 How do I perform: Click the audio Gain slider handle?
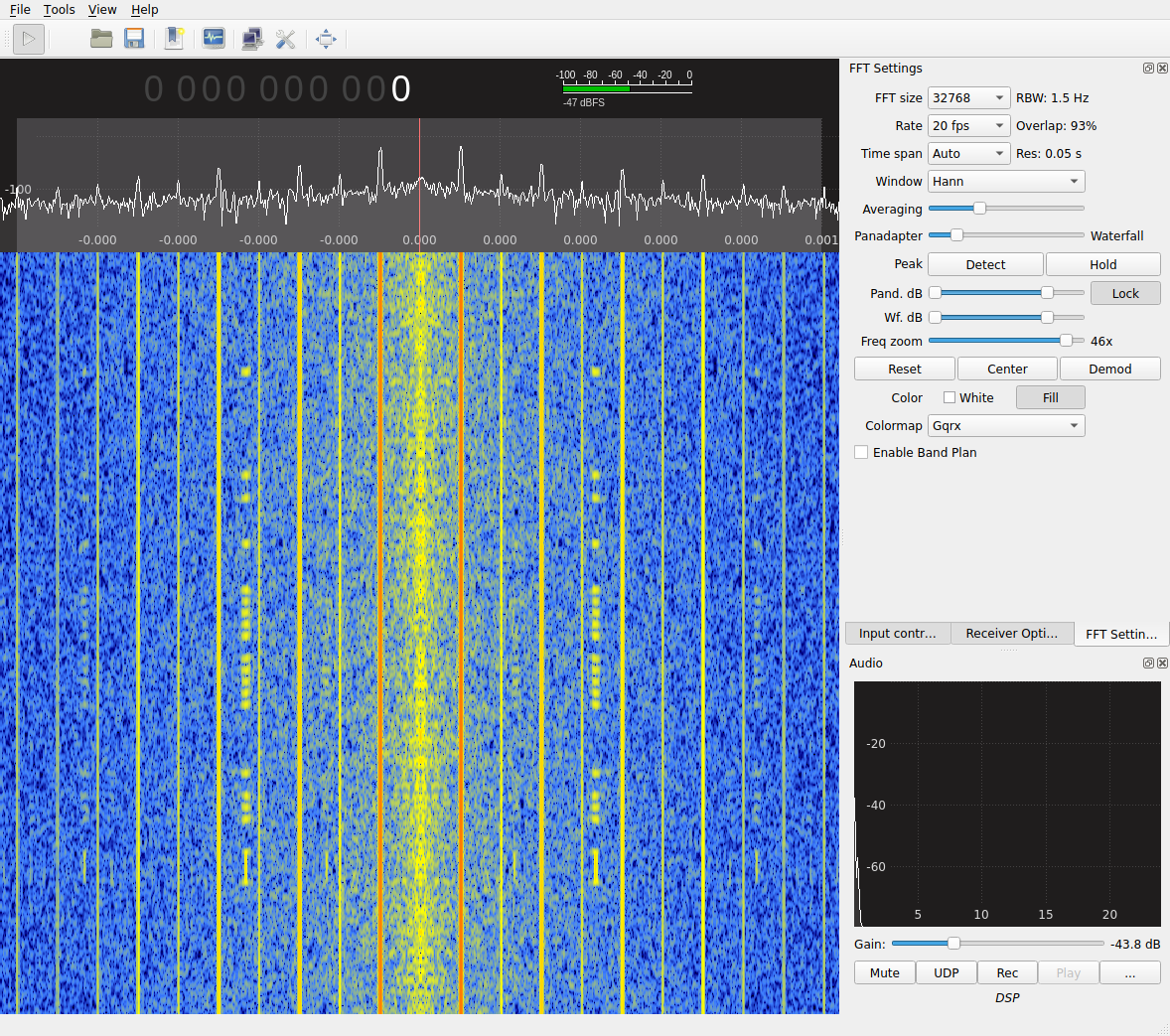click(x=953, y=943)
